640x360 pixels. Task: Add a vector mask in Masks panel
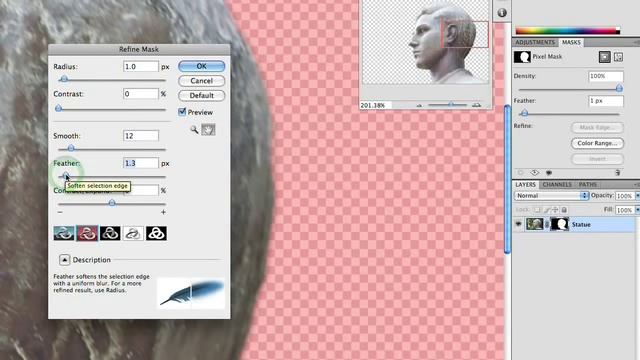pyautogui.click(x=618, y=57)
